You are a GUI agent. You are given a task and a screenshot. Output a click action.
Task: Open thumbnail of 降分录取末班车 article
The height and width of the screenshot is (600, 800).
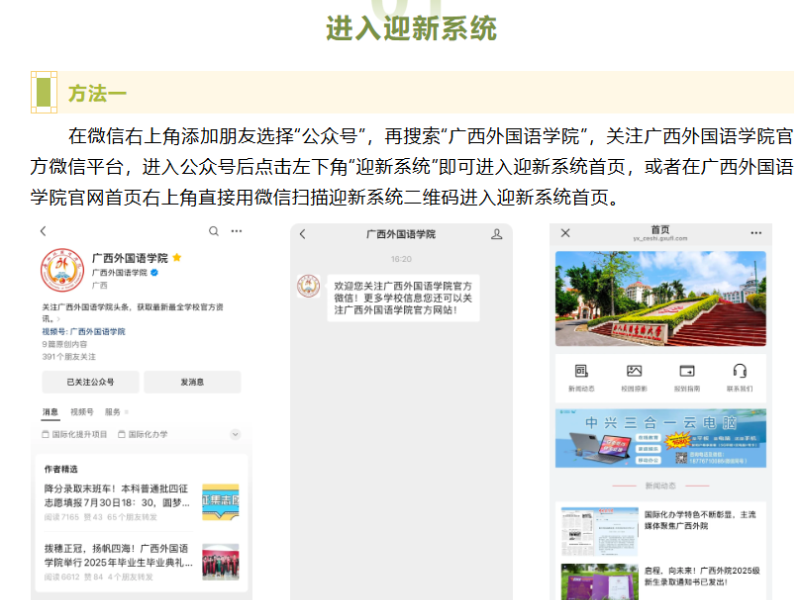[220, 502]
